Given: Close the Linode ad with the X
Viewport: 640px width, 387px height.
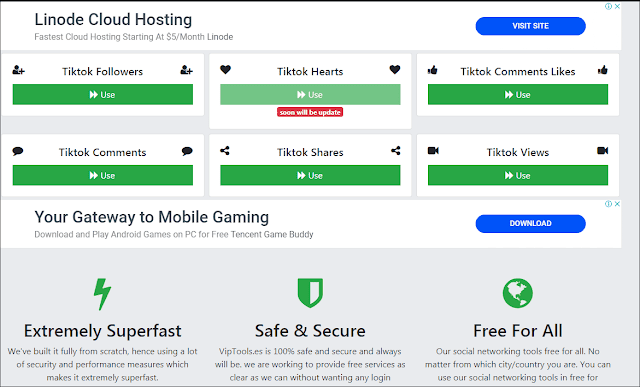Looking at the screenshot, I should pos(617,6).
